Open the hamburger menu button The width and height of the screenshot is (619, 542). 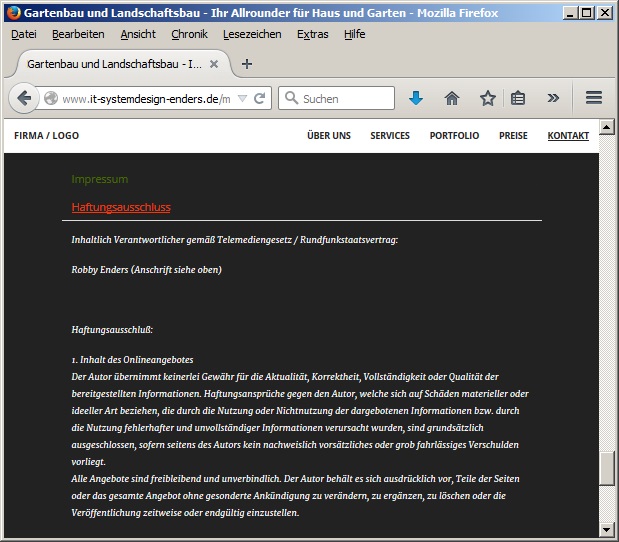coord(593,98)
